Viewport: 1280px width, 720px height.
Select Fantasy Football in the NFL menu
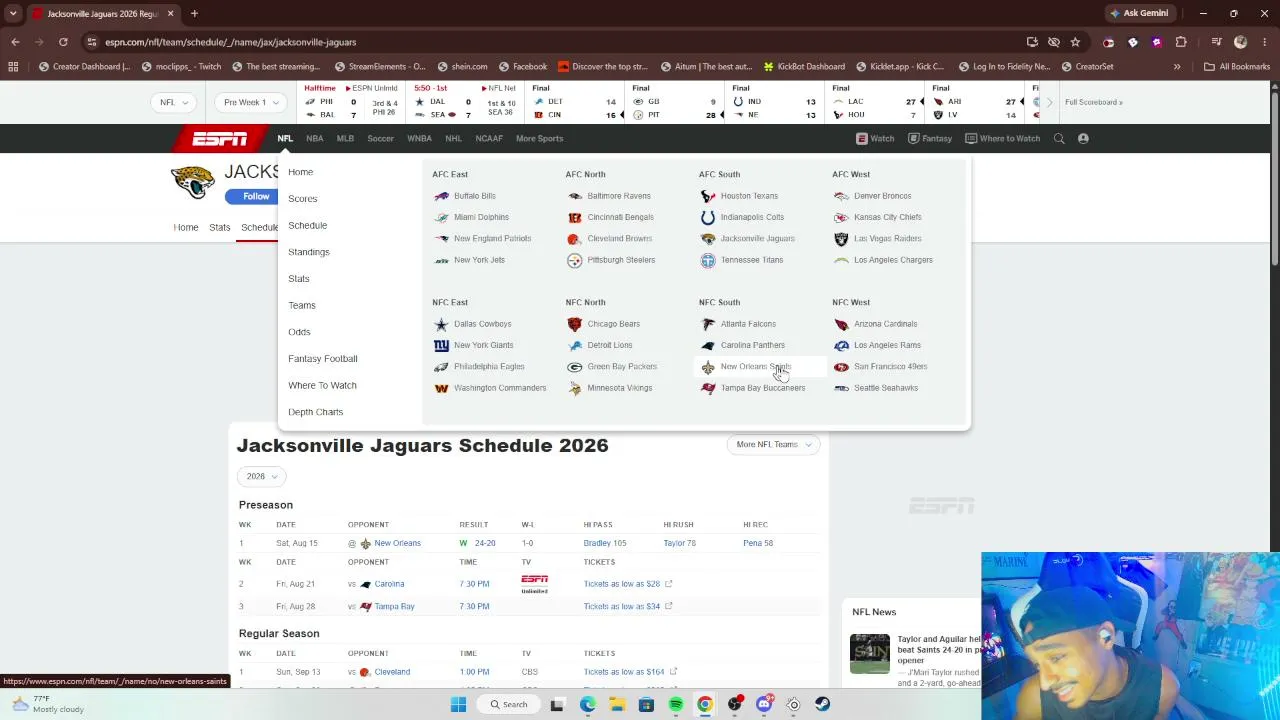323,359
